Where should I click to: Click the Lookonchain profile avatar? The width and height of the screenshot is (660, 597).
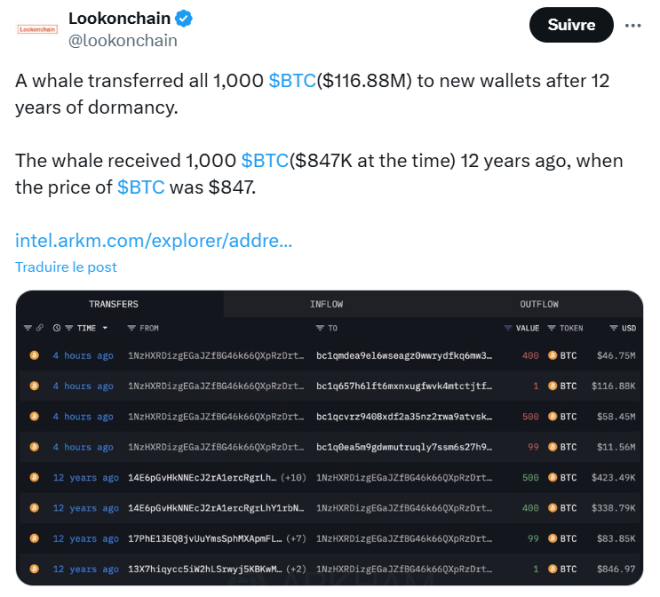(37, 29)
